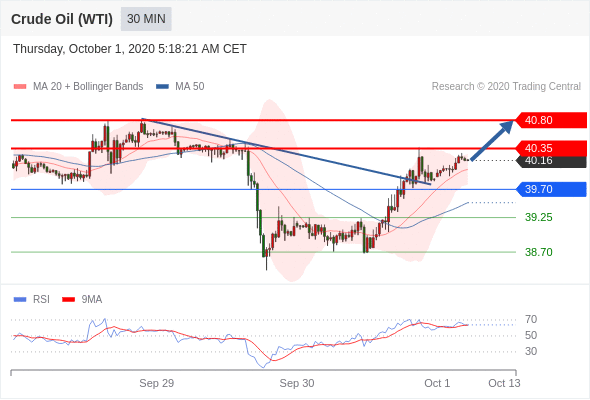The width and height of the screenshot is (590, 400).
Task: Click the Crude Oil (WTI) title
Action: click(x=62, y=19)
